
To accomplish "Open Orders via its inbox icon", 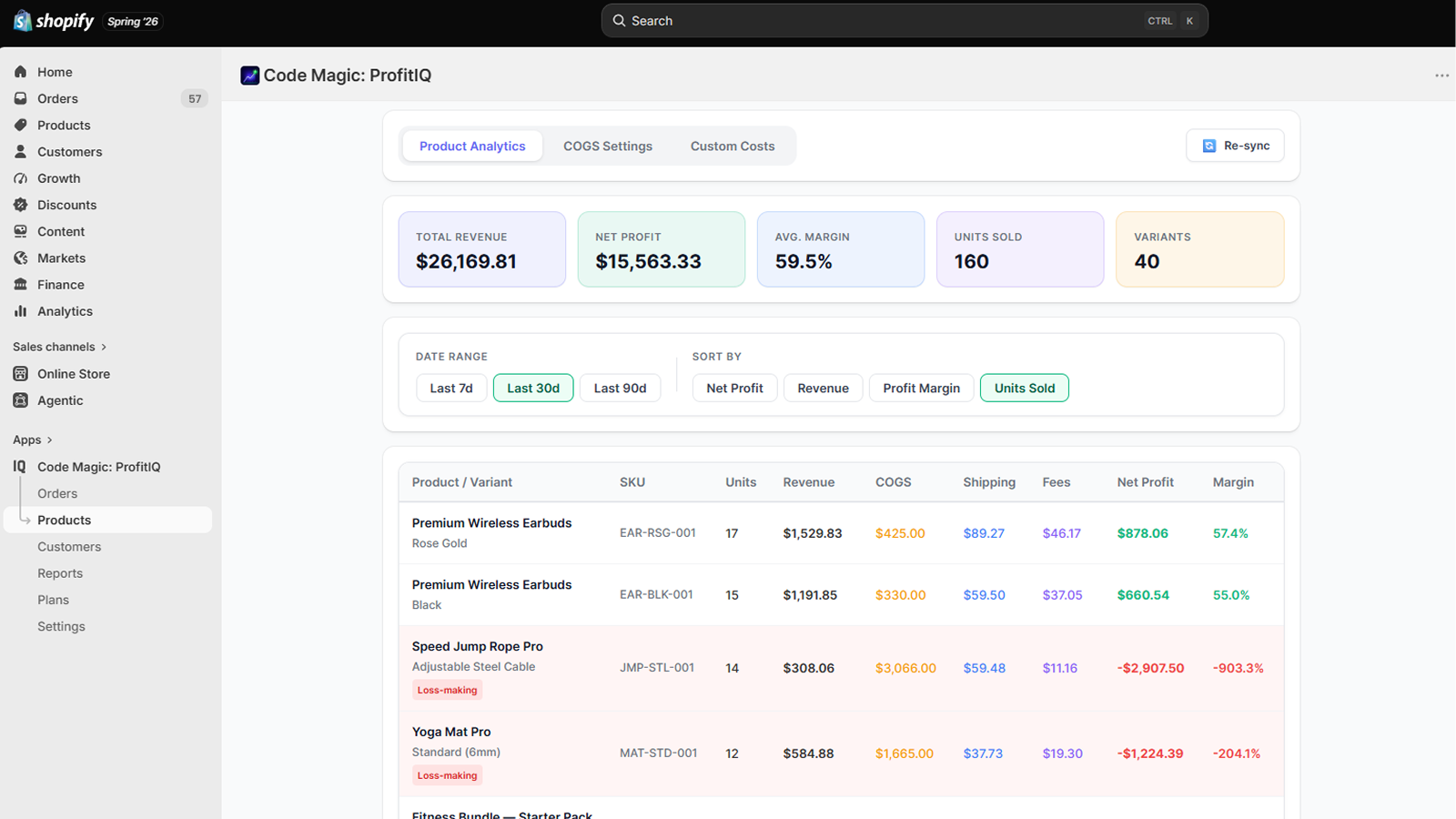I will (x=20, y=98).
